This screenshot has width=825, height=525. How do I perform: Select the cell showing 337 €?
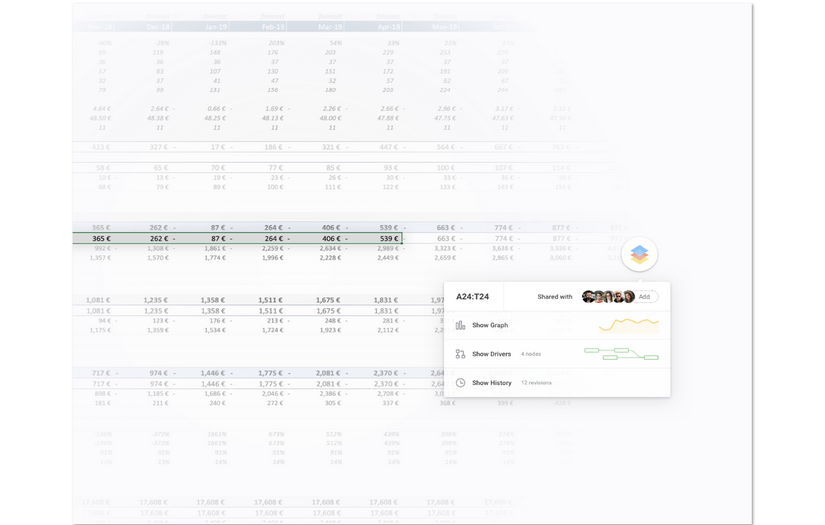390,403
